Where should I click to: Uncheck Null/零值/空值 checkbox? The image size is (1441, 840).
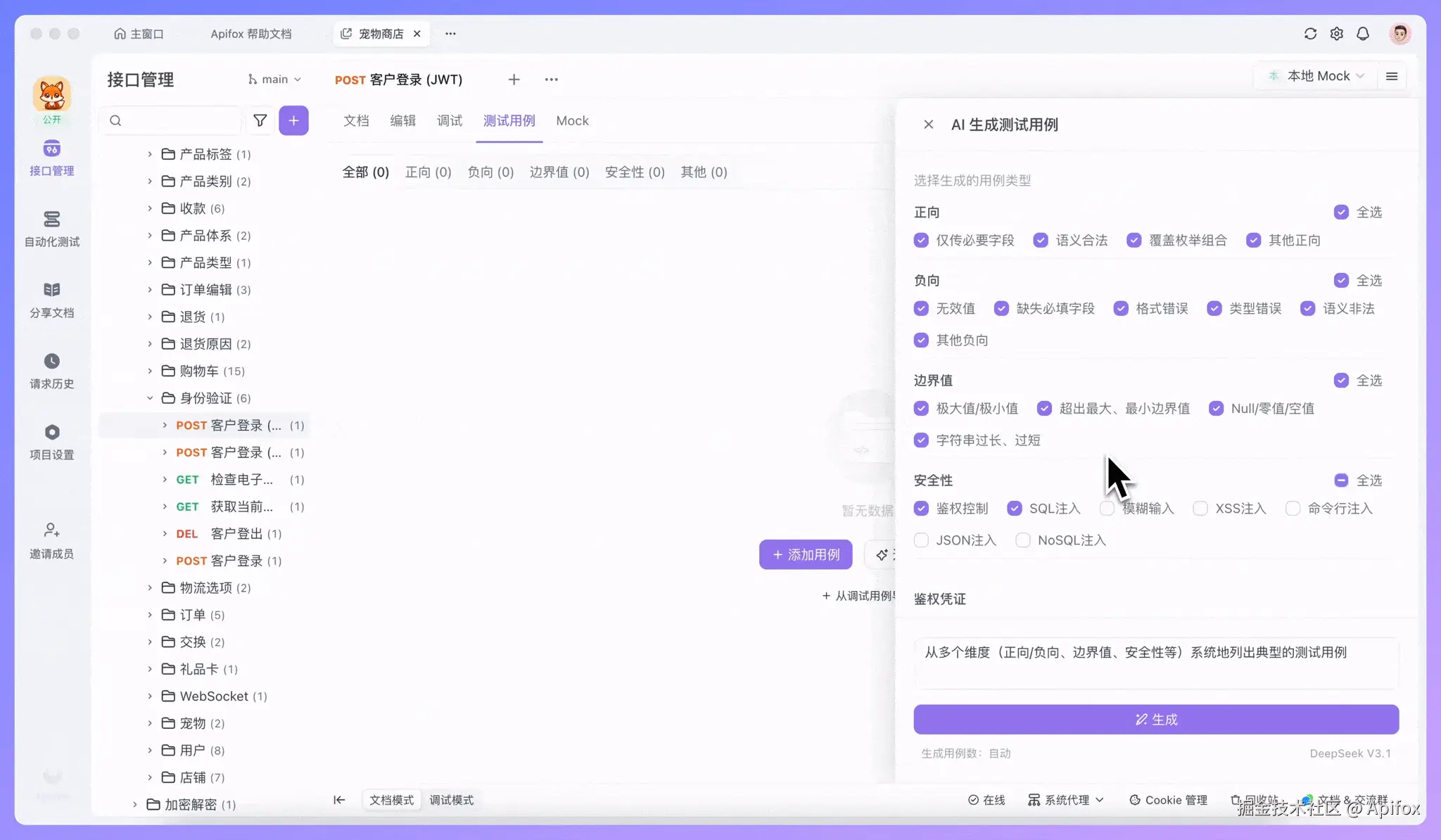(x=1216, y=409)
